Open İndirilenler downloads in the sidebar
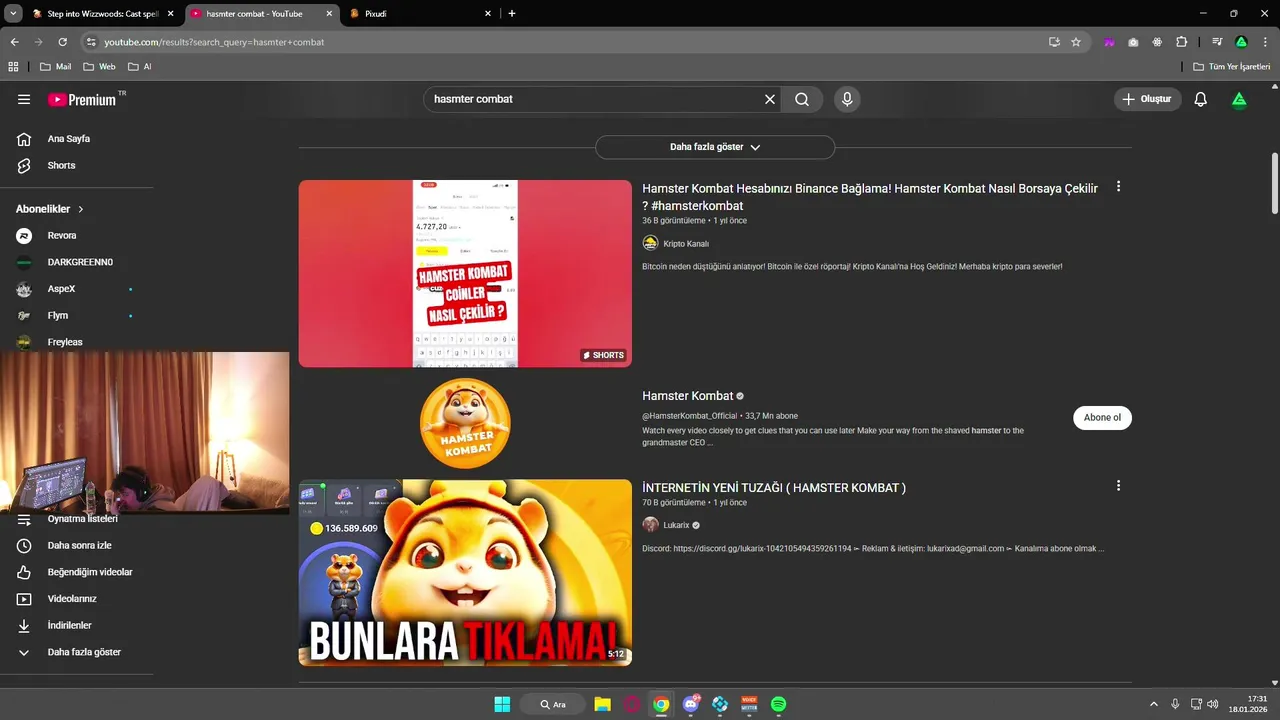Viewport: 1280px width, 720px height. point(69,625)
